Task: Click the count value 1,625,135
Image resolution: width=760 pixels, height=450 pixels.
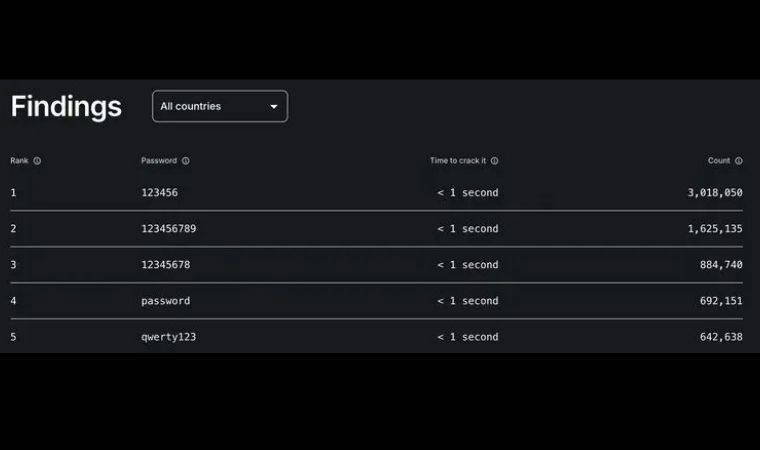Action: tap(714, 229)
